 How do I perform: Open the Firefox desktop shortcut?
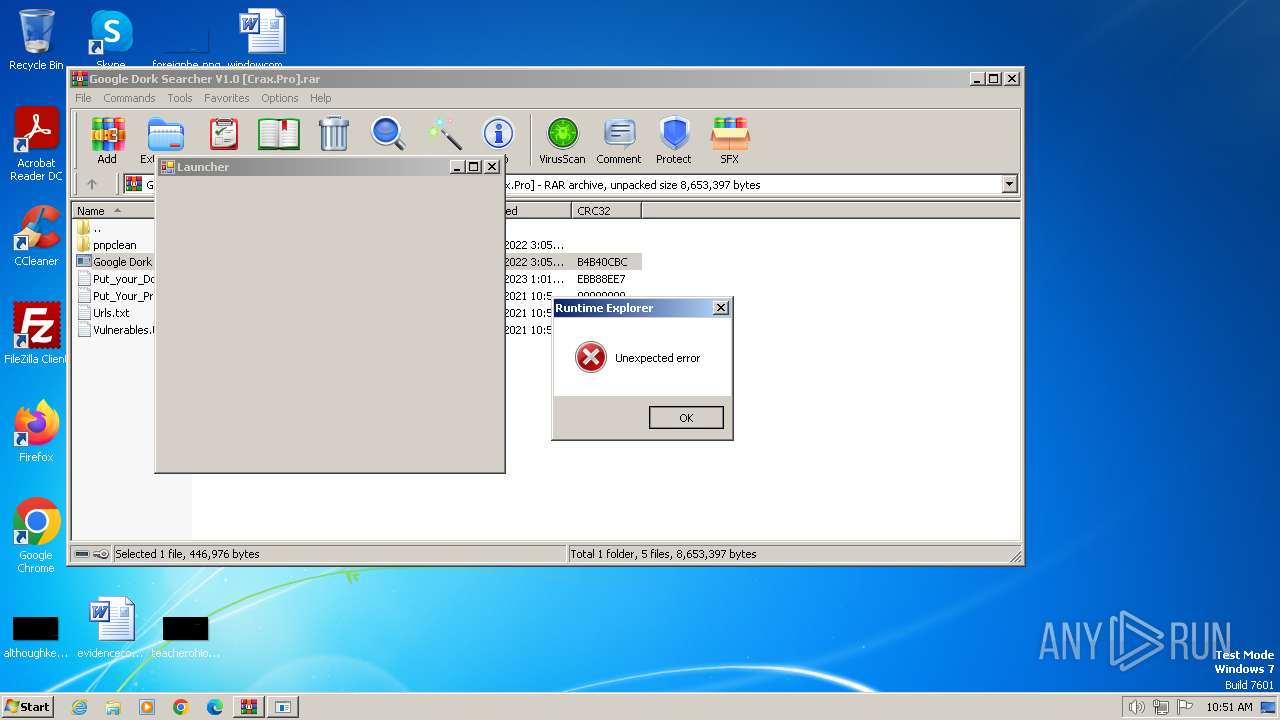click(x=36, y=432)
